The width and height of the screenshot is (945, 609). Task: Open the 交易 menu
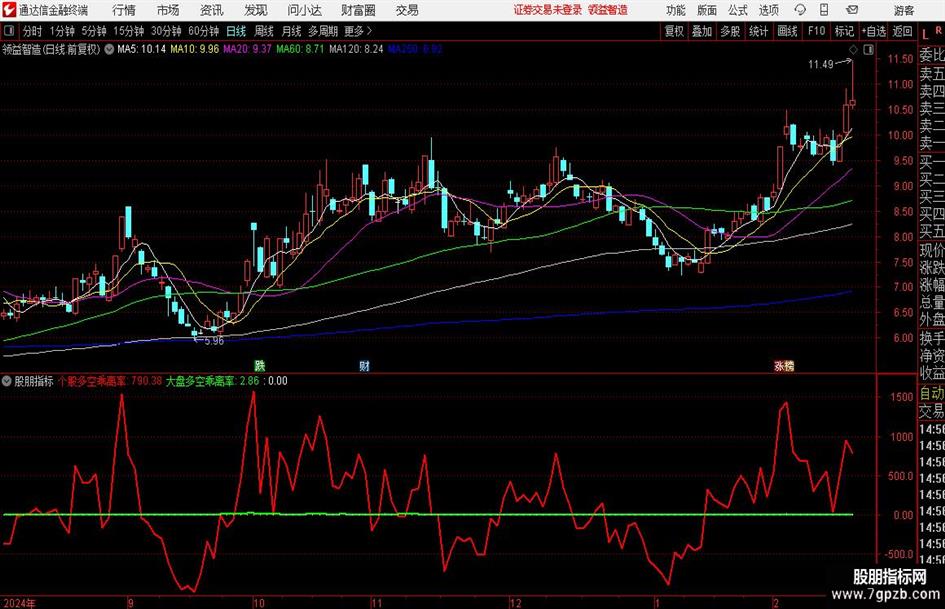[x=407, y=10]
